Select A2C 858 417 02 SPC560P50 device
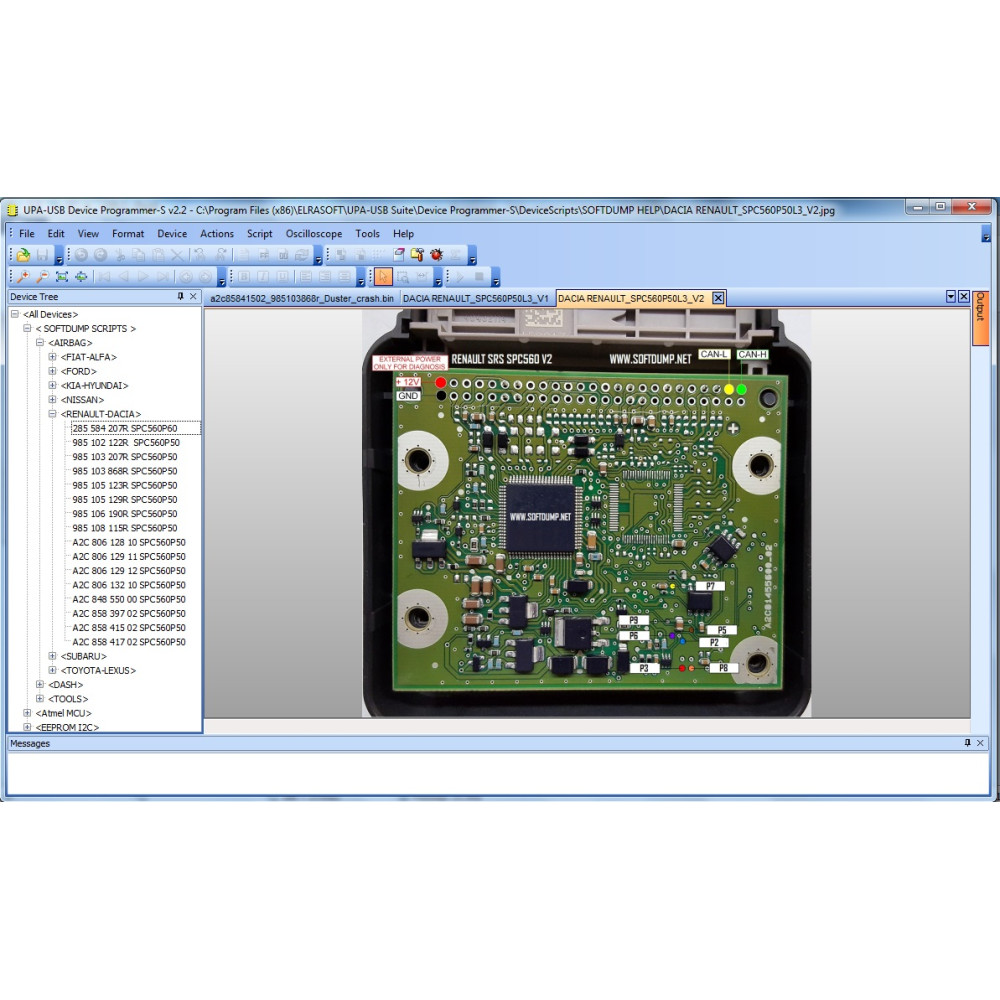 click(x=129, y=642)
